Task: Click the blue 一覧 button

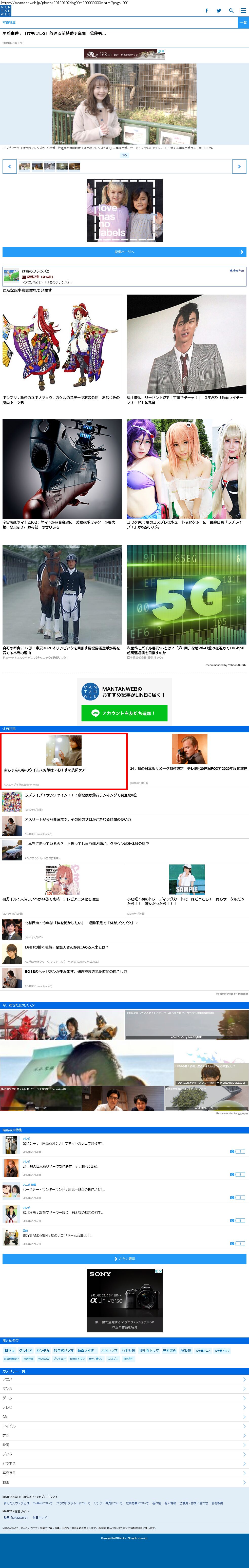Action: point(243,23)
